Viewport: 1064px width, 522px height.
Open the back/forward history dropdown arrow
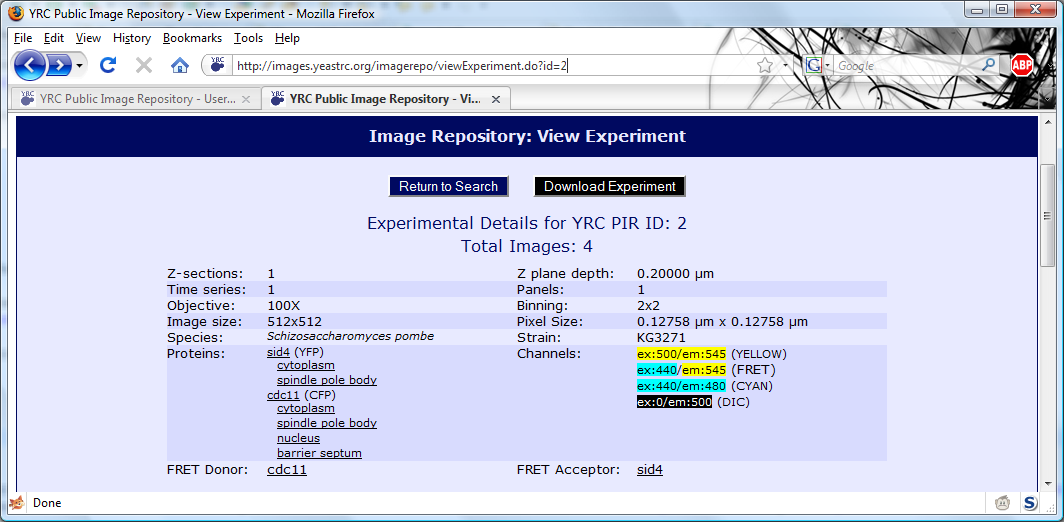(81, 66)
